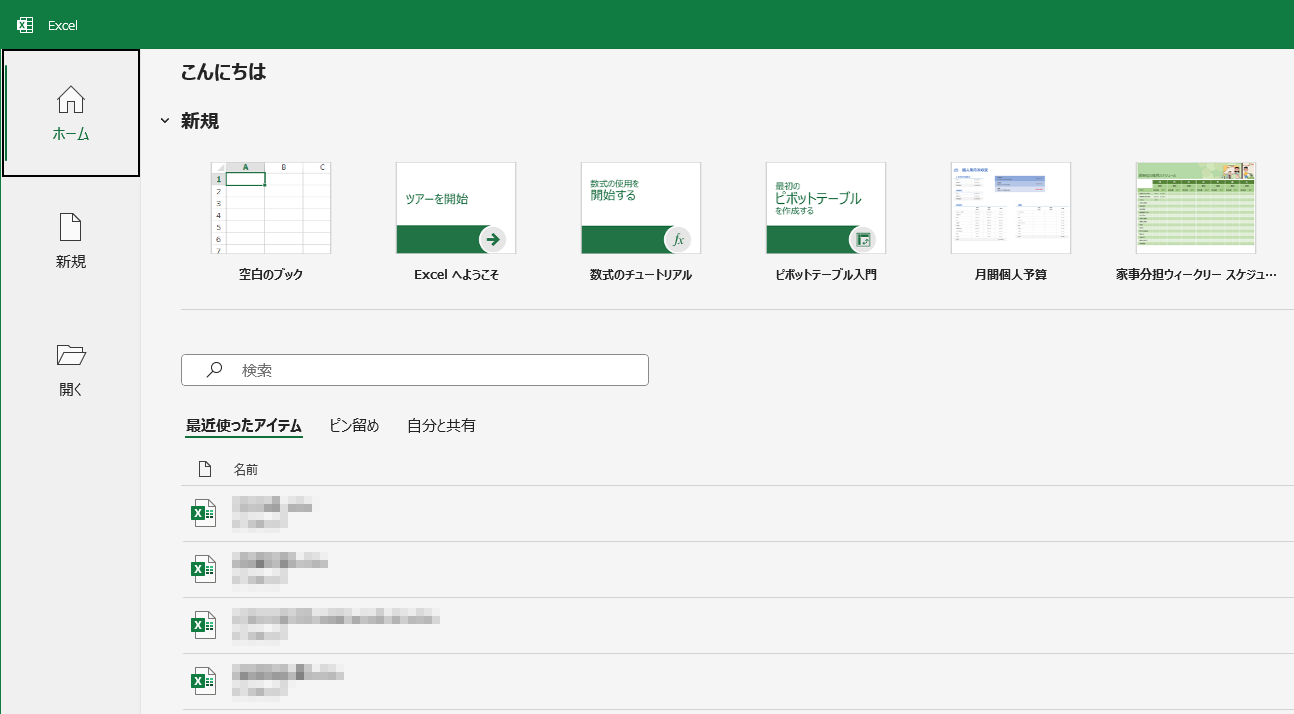The image size is (1294, 714).
Task: Open the Excel へようこそ tour template
Action: pos(455,207)
